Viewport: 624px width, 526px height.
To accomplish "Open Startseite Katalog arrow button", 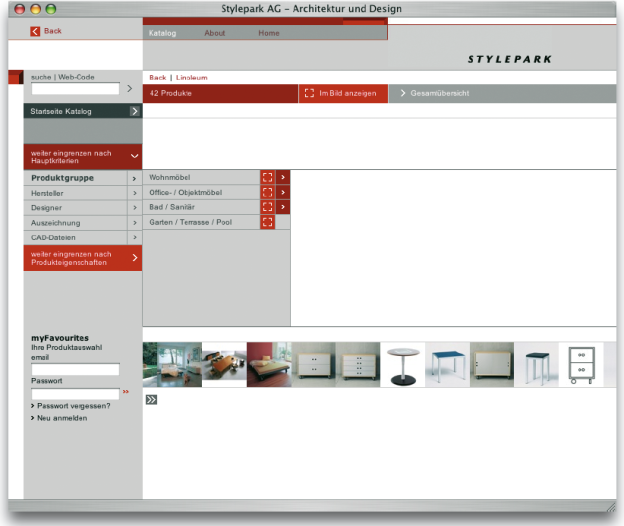I will click(135, 111).
